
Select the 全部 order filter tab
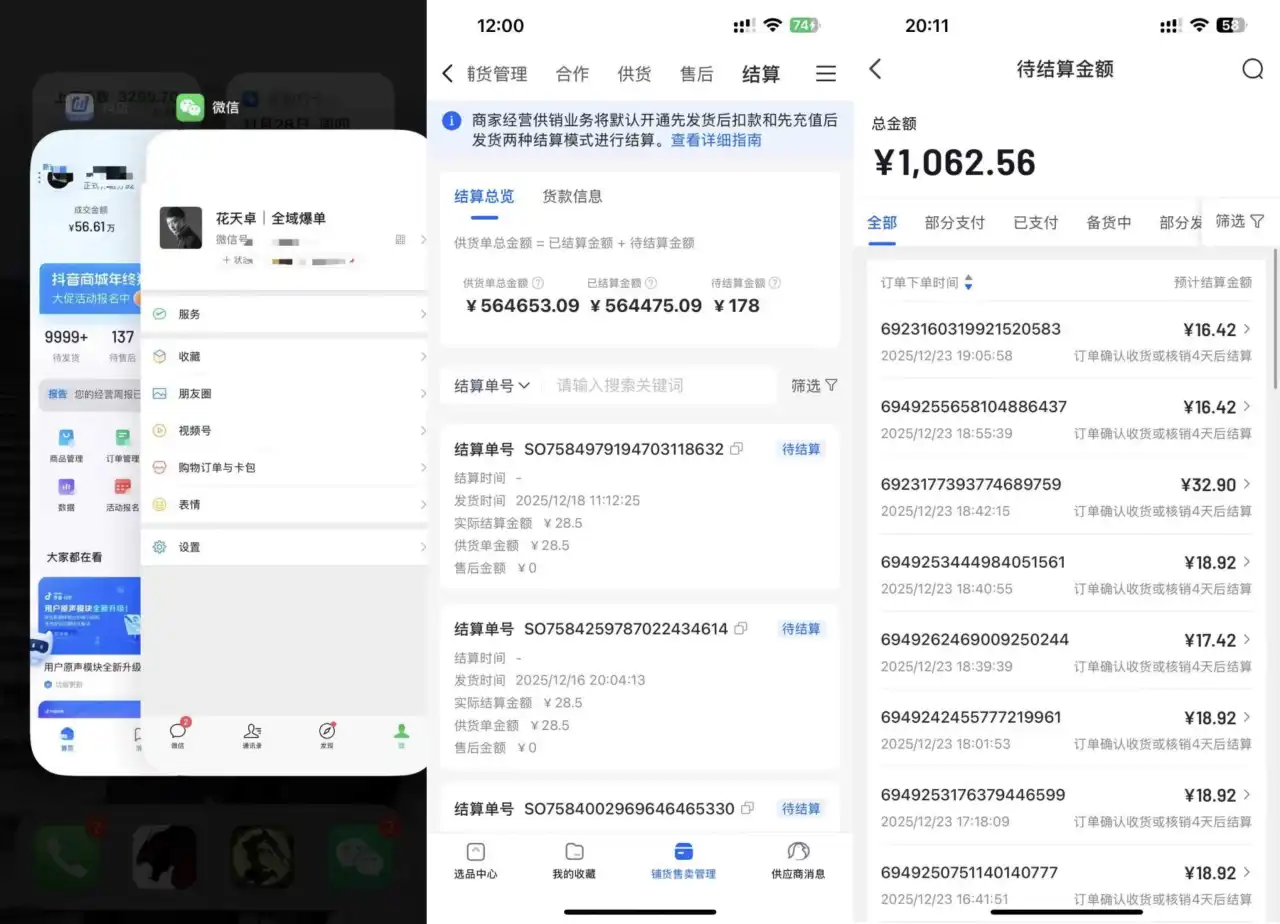[x=882, y=222]
